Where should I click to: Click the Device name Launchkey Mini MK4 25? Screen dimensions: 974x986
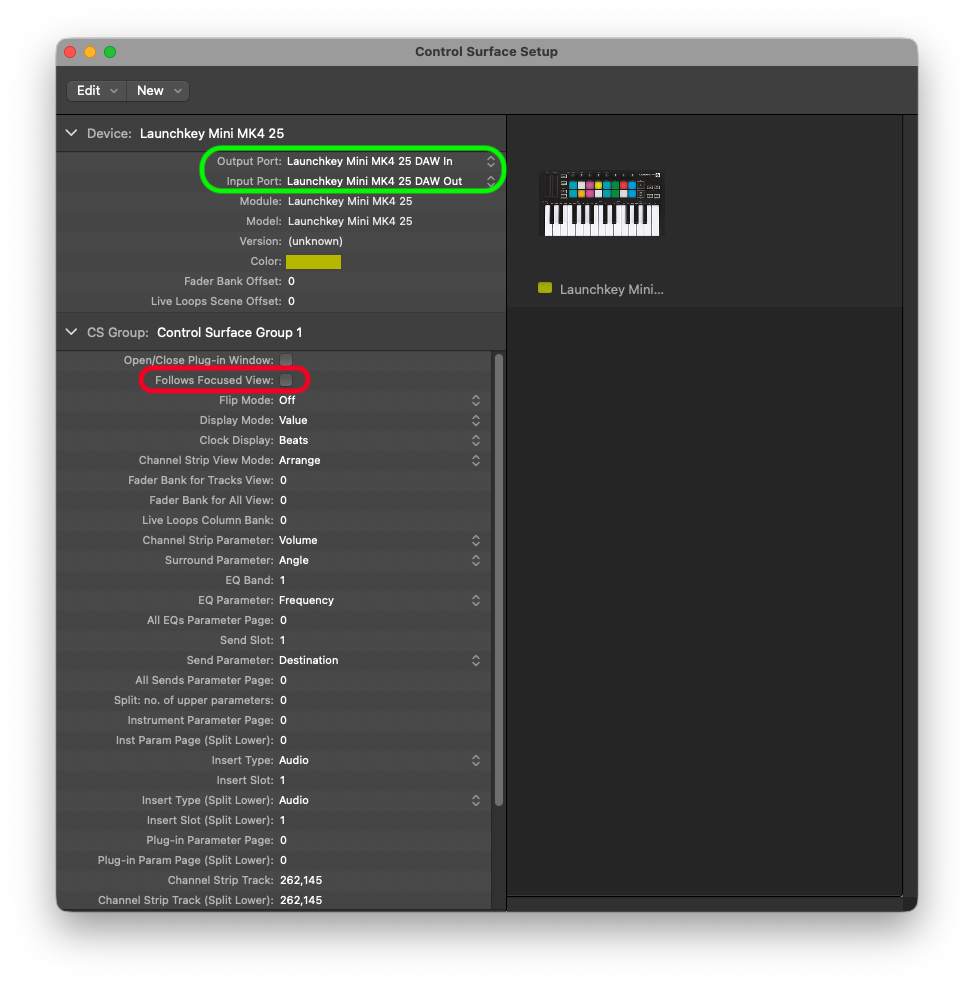tap(212, 133)
